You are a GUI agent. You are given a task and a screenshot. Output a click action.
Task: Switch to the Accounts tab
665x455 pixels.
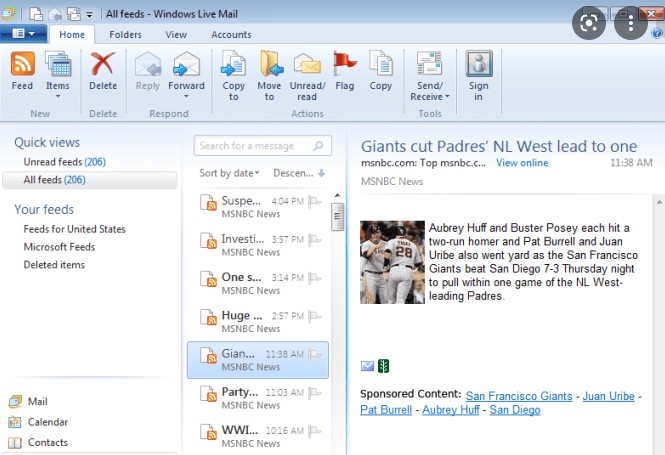coord(231,34)
